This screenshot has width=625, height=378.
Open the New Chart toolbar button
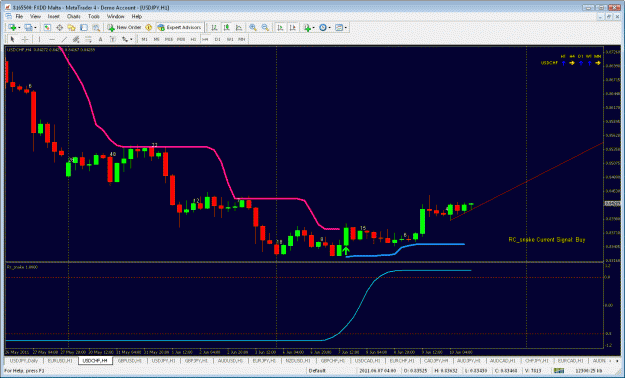pos(12,28)
